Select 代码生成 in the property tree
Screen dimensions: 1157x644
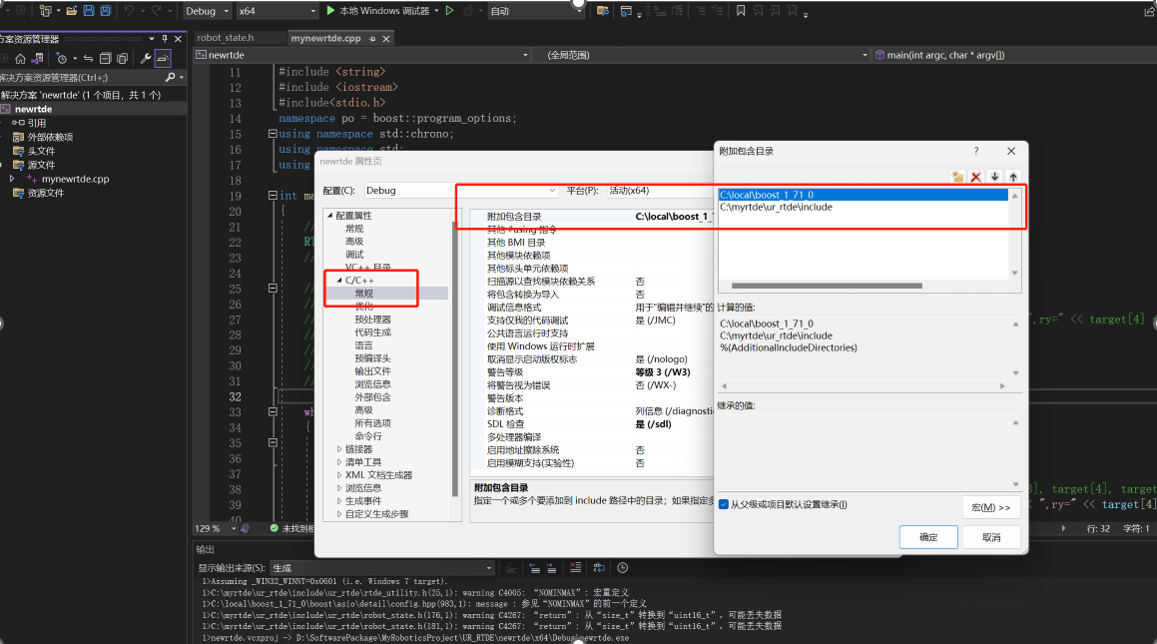click(373, 332)
